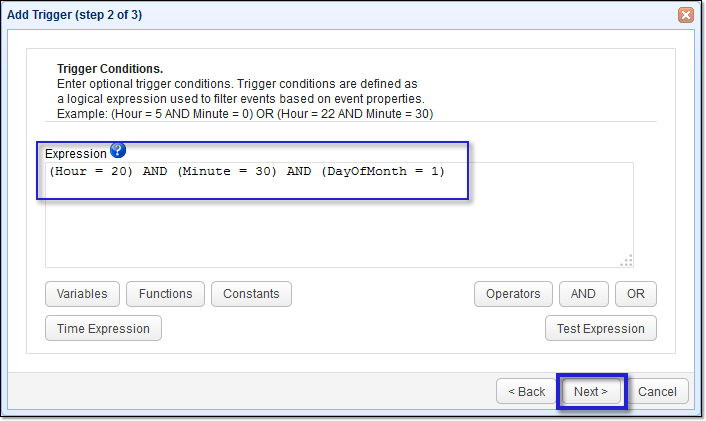Open the Operators list
This screenshot has width=706, height=421.
(x=512, y=294)
